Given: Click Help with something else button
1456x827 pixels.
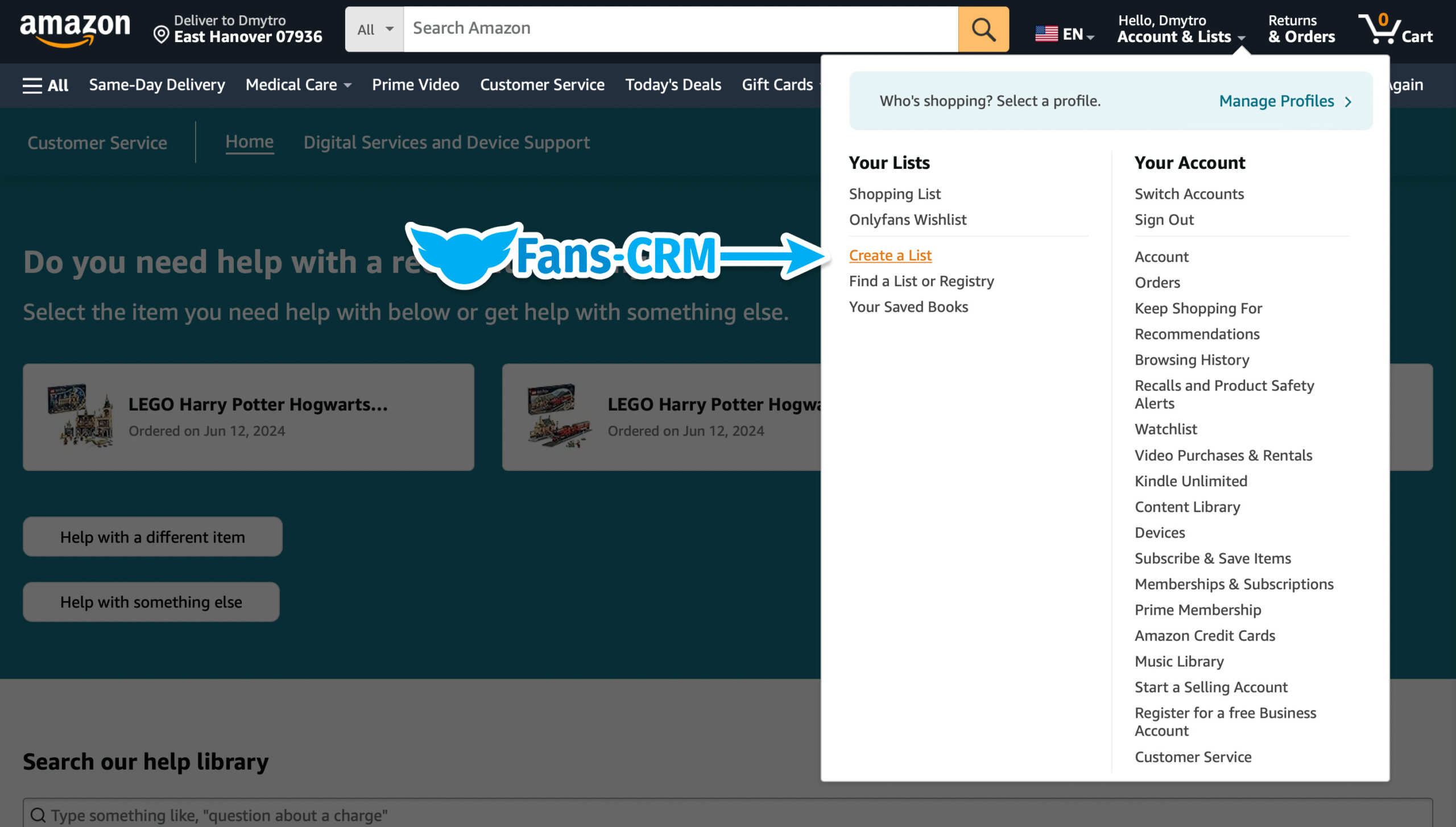Looking at the screenshot, I should [x=151, y=601].
